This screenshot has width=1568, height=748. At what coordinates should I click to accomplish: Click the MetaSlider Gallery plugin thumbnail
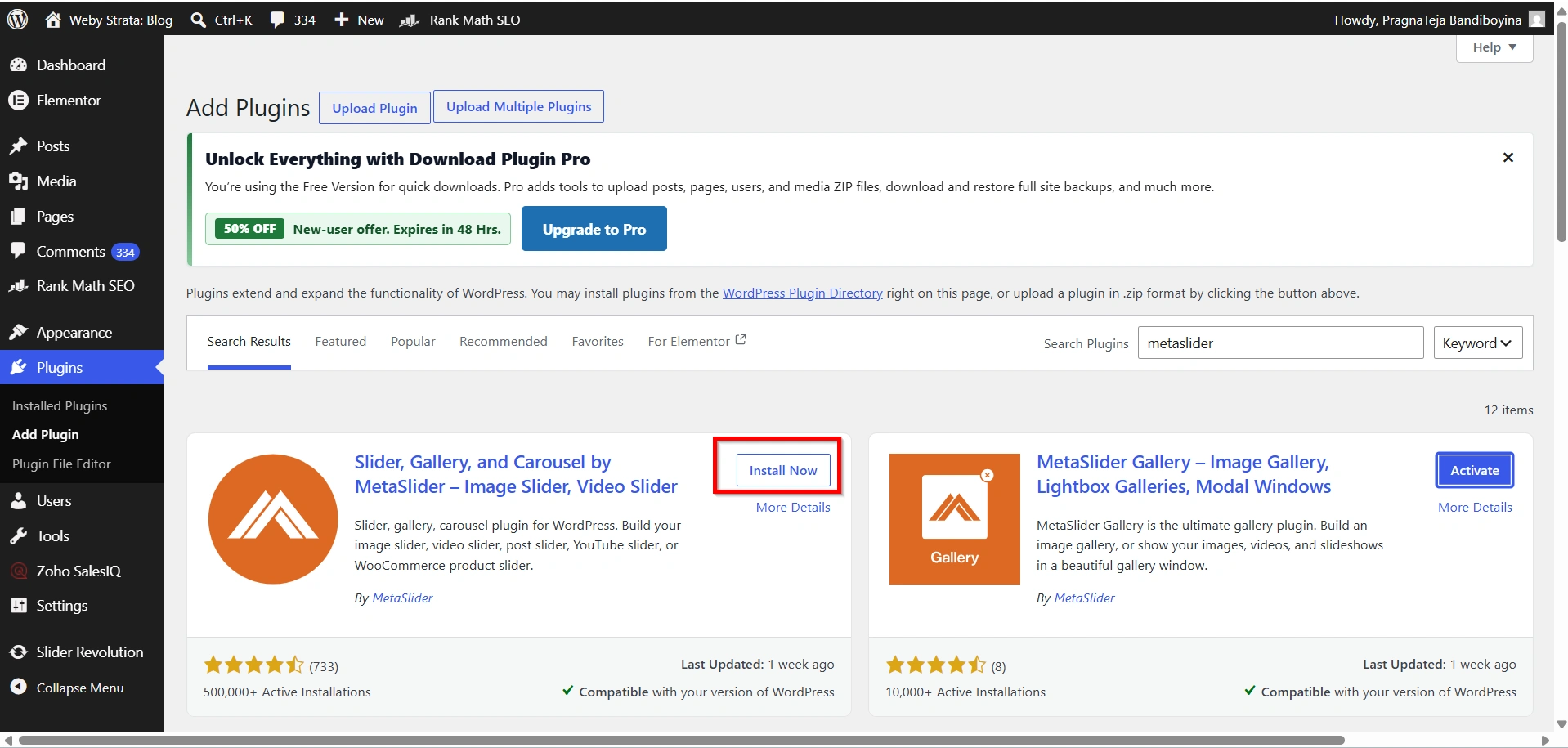pyautogui.click(x=955, y=519)
